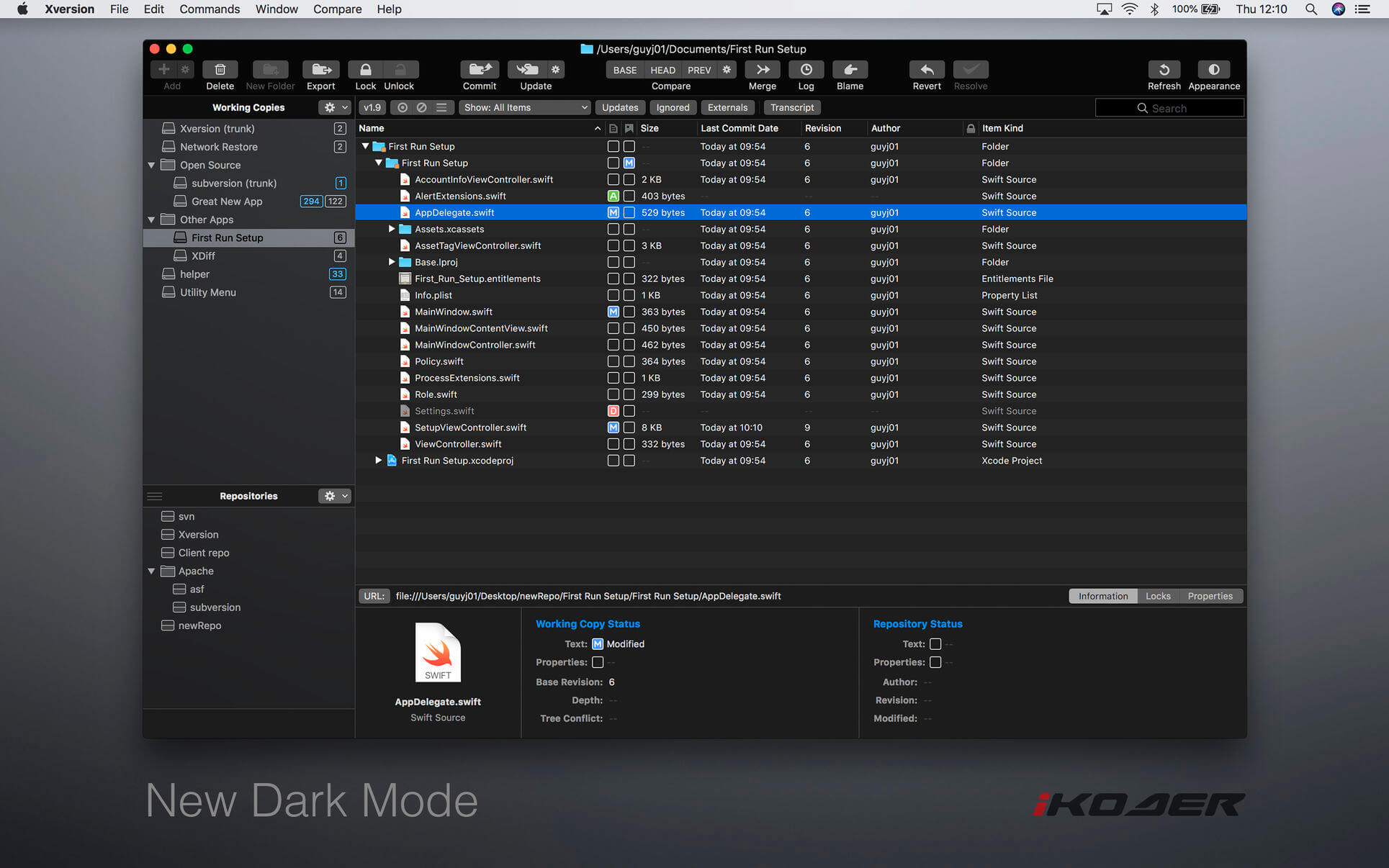Toggle the Appearance dark mode icon
Screen dimensions: 1389x868
click(1213, 70)
